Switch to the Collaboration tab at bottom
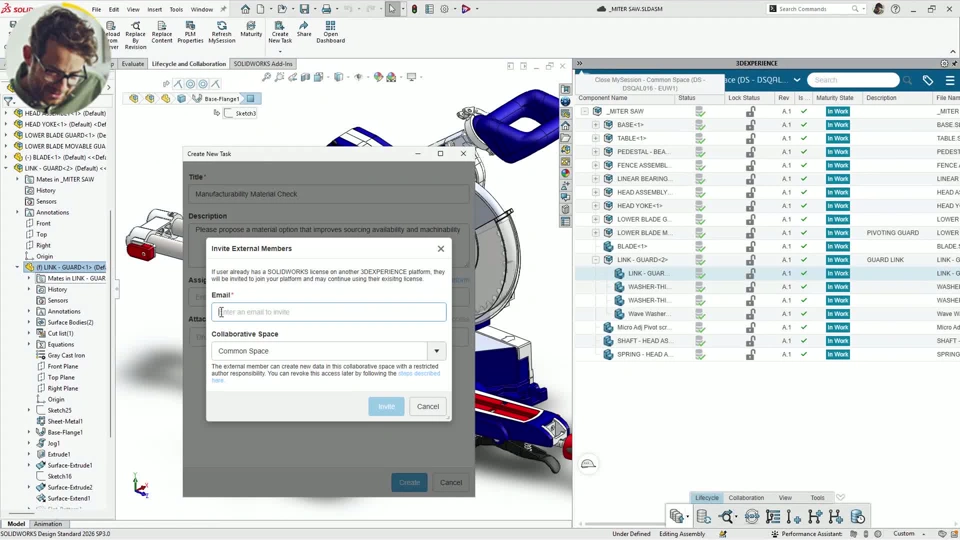Screen dimensions: 960x540 (746, 498)
